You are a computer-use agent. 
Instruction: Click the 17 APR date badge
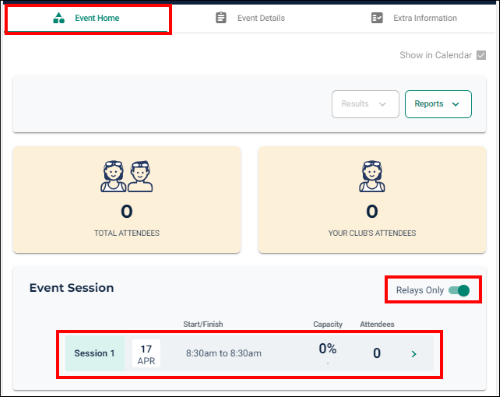point(146,354)
